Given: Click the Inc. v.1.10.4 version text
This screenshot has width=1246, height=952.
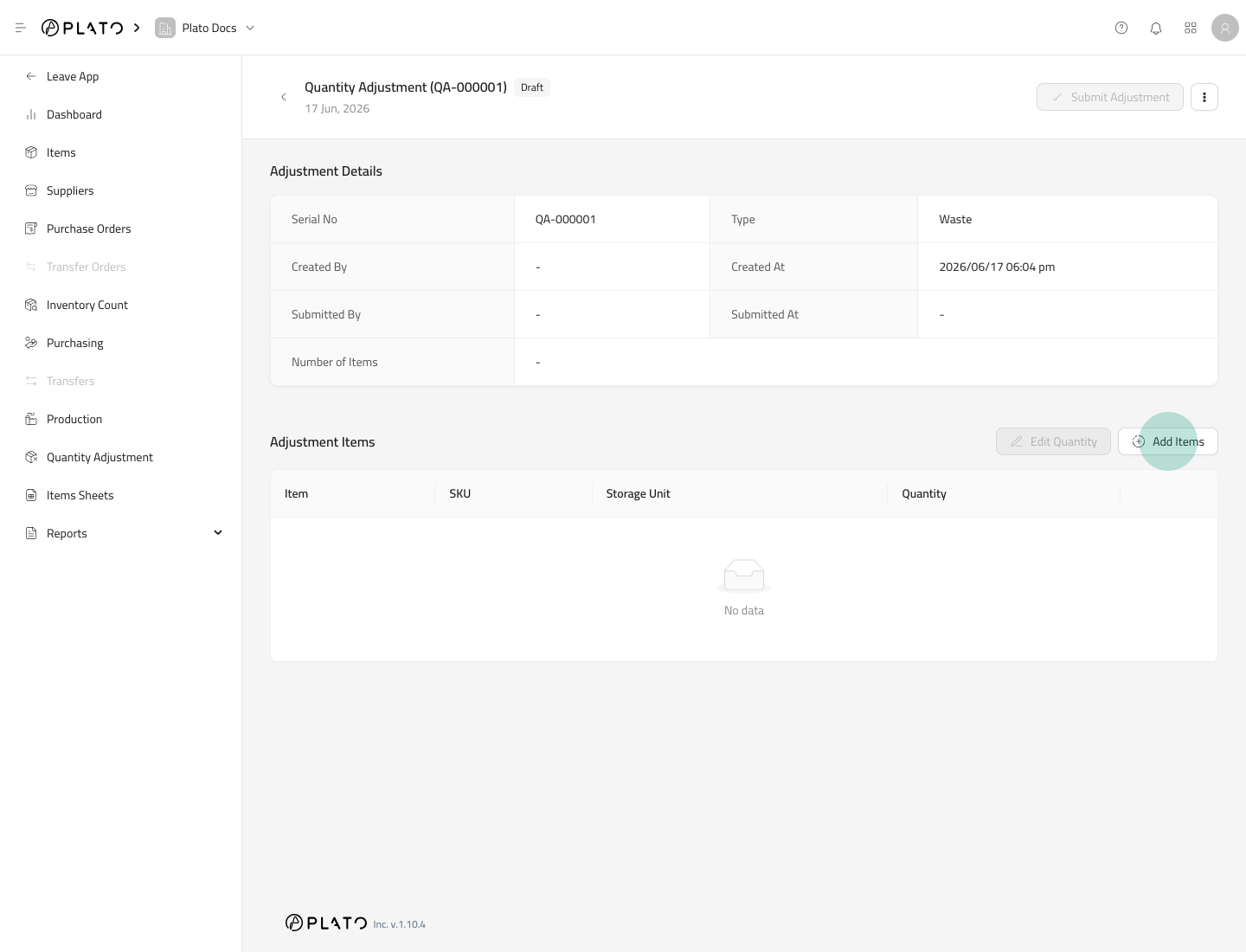Looking at the screenshot, I should coord(400,924).
